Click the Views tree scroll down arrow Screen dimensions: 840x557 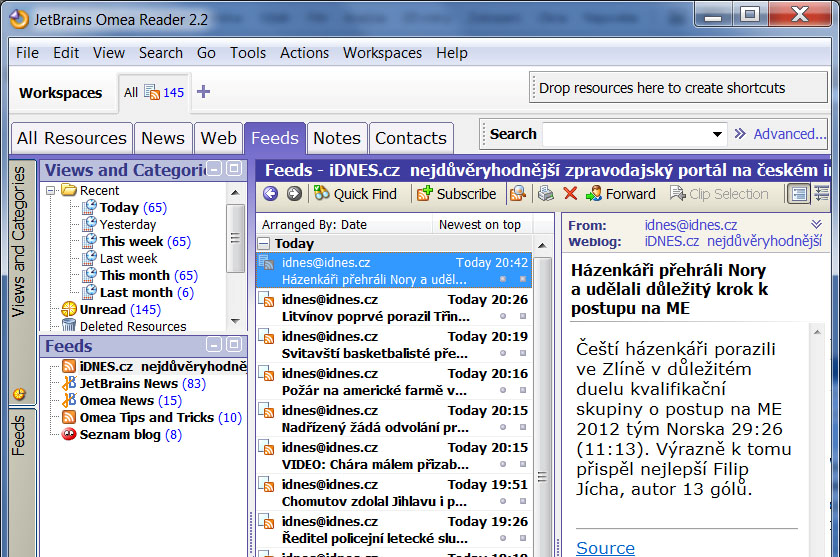click(235, 321)
